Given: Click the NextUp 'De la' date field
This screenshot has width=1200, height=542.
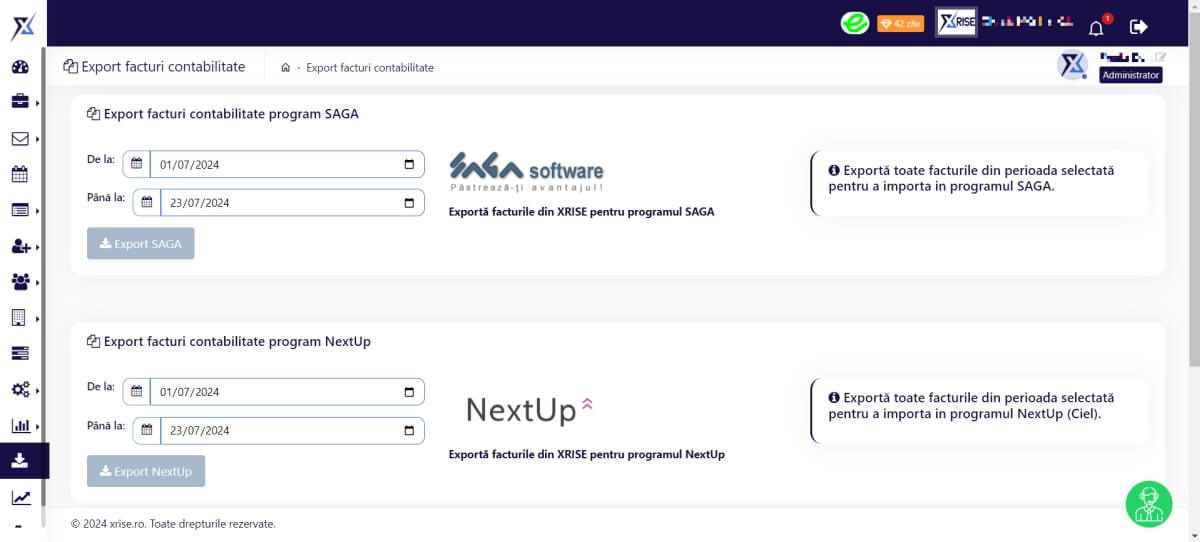Looking at the screenshot, I should 288,392.
